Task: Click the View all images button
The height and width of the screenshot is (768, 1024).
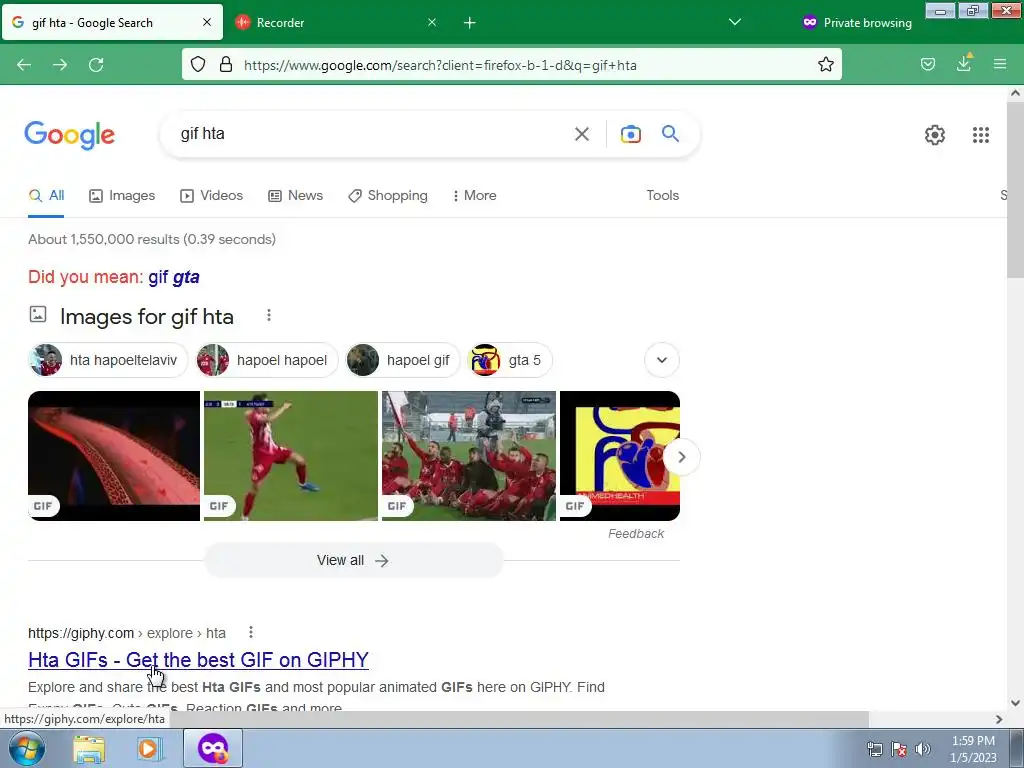Action: pyautogui.click(x=353, y=560)
